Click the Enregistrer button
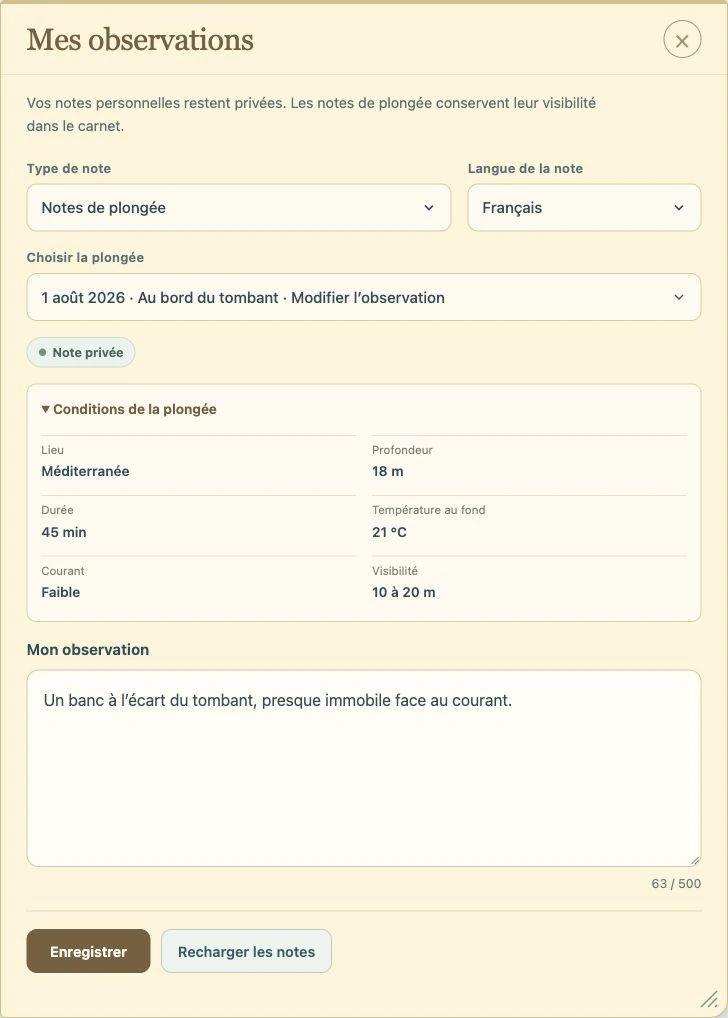The height and width of the screenshot is (1018, 728). pyautogui.click(x=88, y=951)
